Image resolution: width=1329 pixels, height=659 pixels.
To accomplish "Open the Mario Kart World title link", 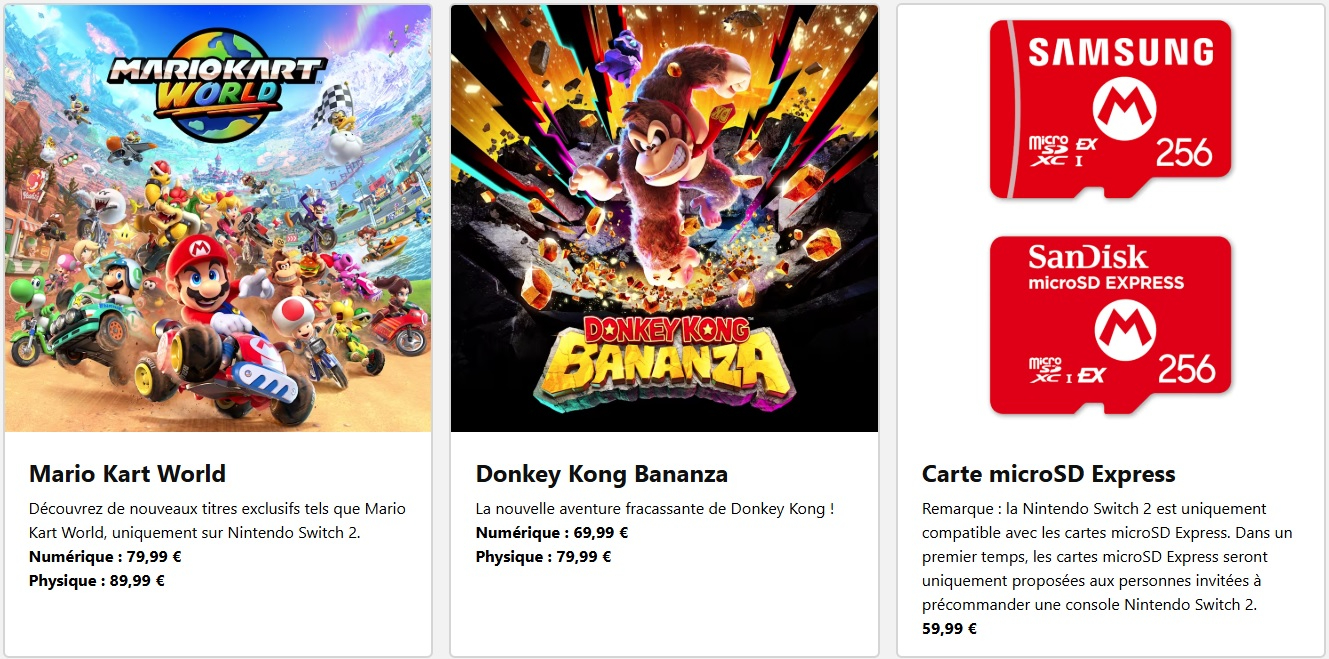I will pyautogui.click(x=127, y=474).
